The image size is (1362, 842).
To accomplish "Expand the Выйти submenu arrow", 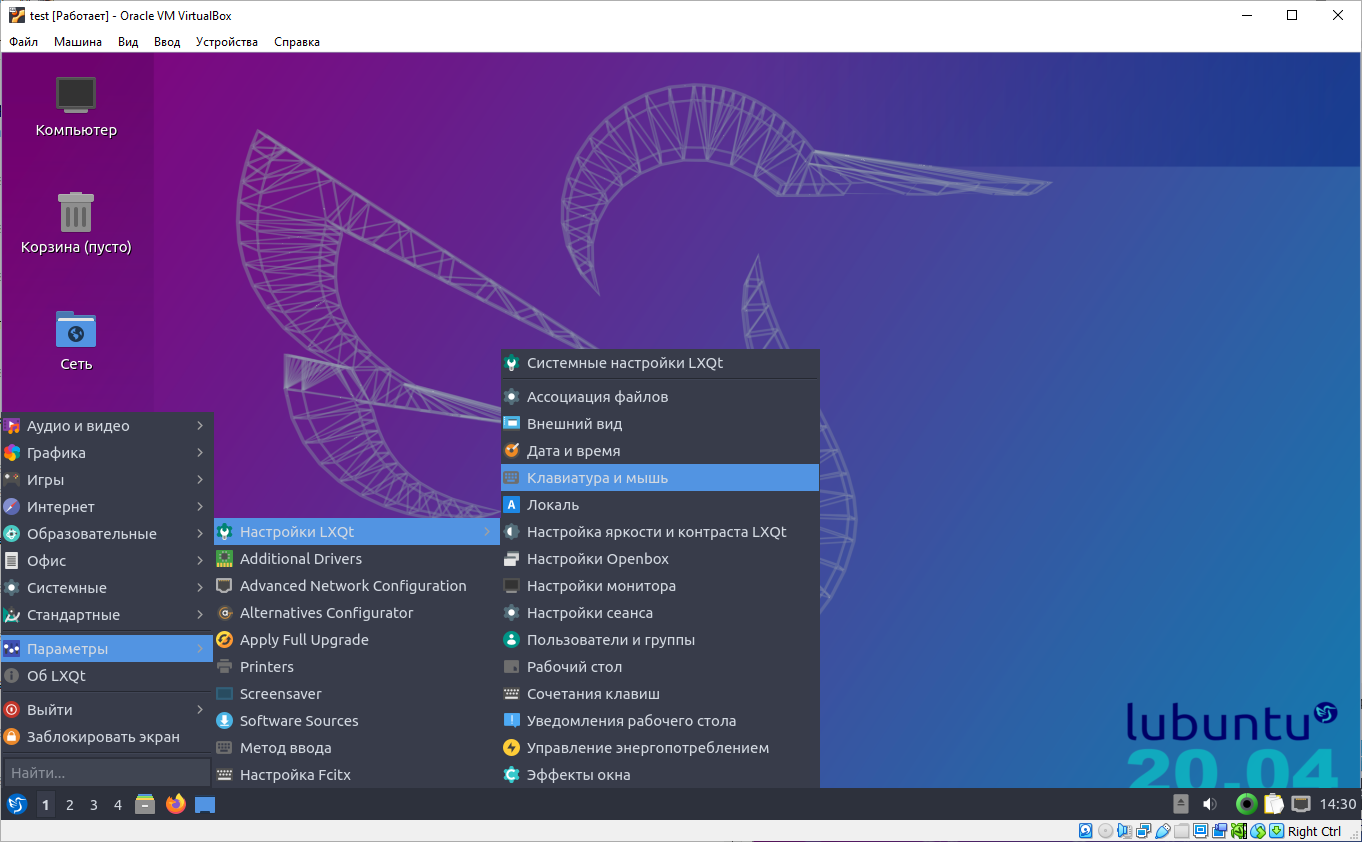I will [200, 710].
